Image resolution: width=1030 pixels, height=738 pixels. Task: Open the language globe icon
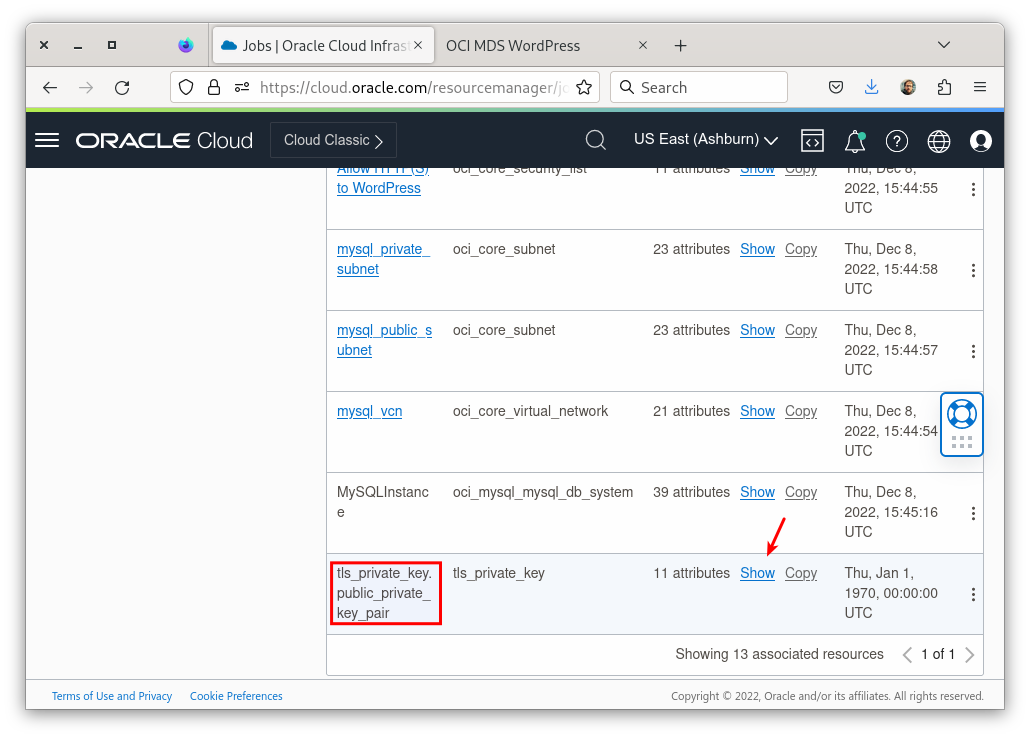point(938,140)
